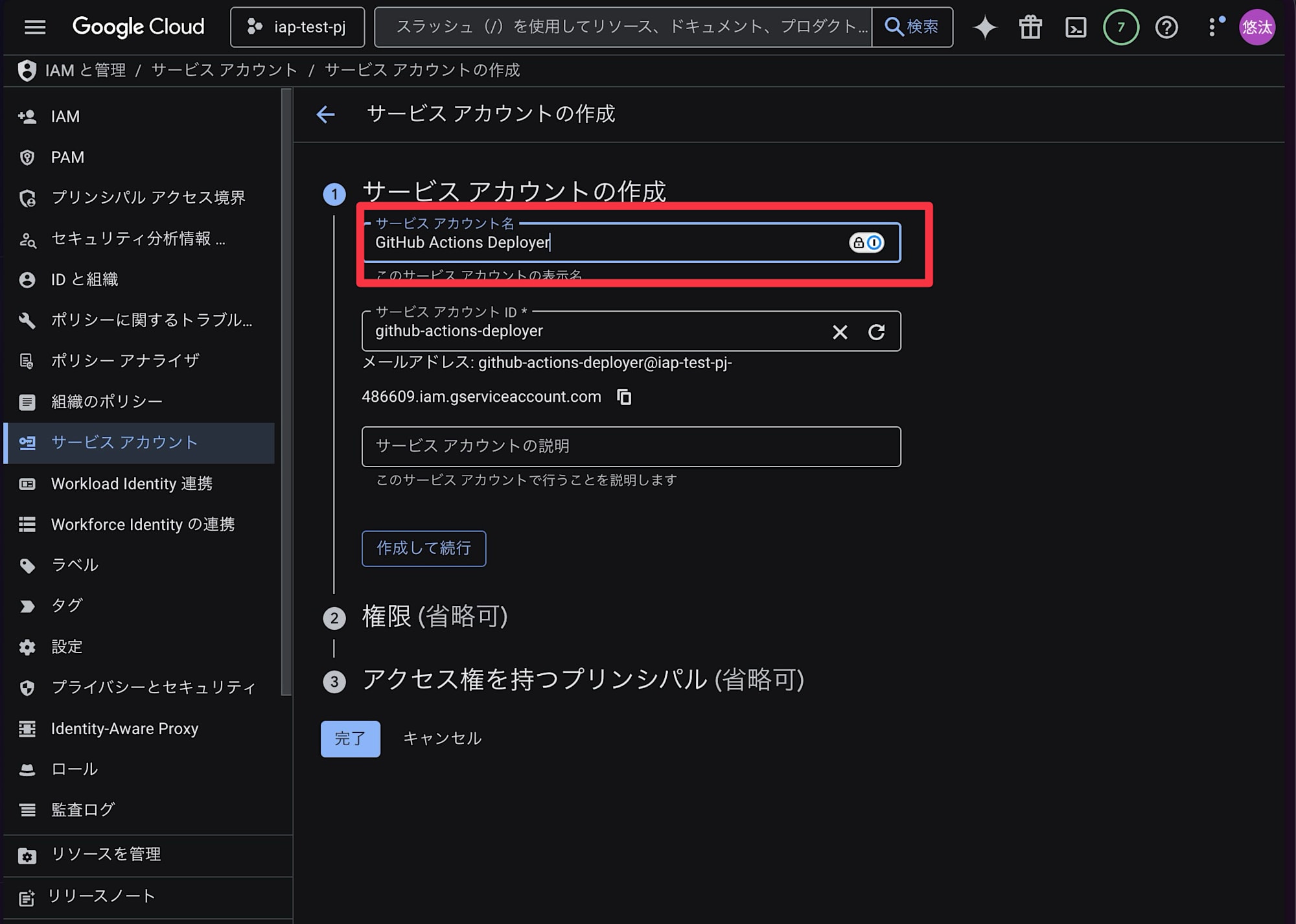Click the サービス アカウントの説明 input field
1296x924 pixels.
[631, 446]
